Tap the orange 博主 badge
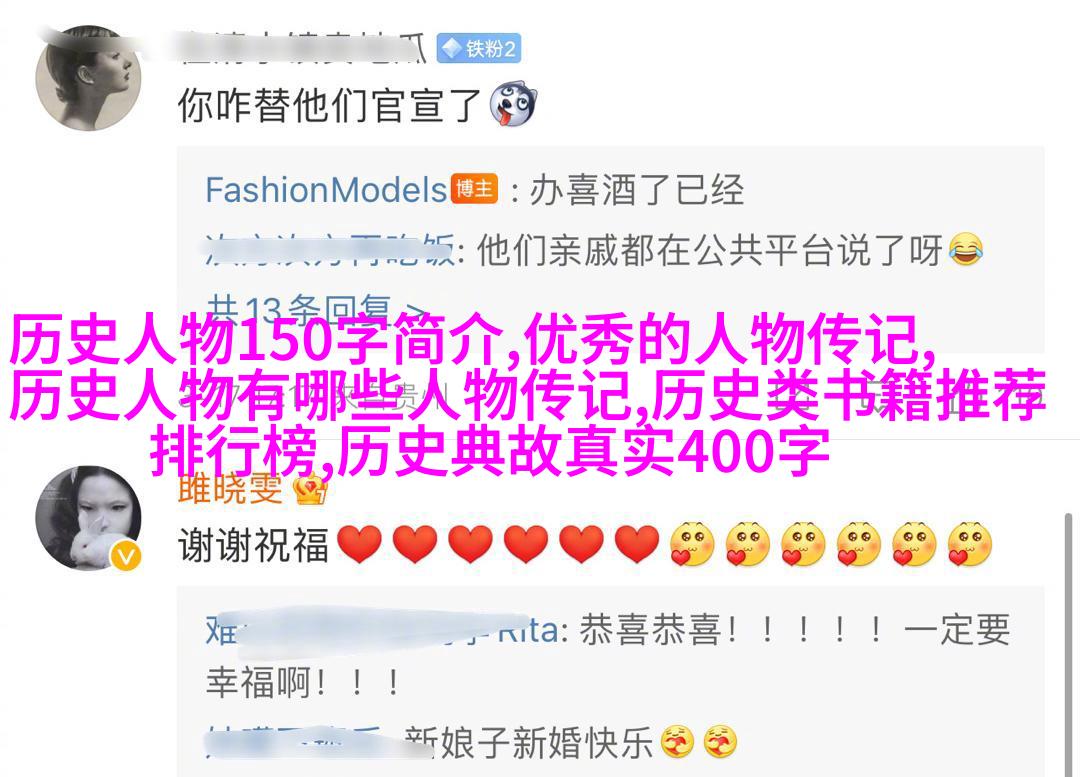The height and width of the screenshot is (777, 1080). pos(475,189)
